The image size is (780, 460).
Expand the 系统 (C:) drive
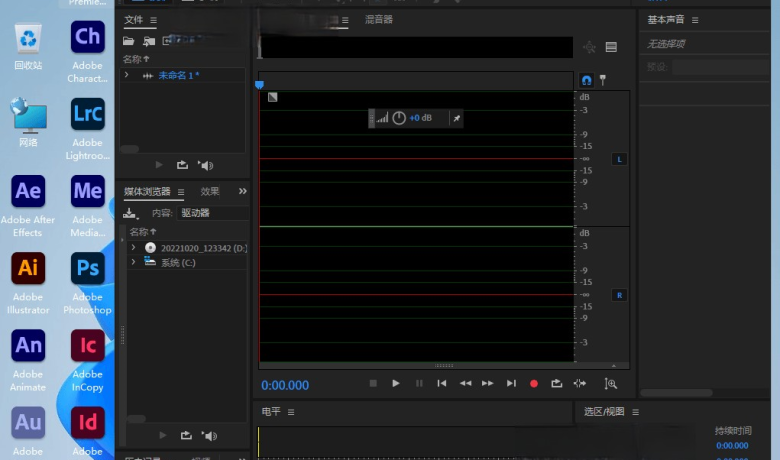tap(133, 262)
